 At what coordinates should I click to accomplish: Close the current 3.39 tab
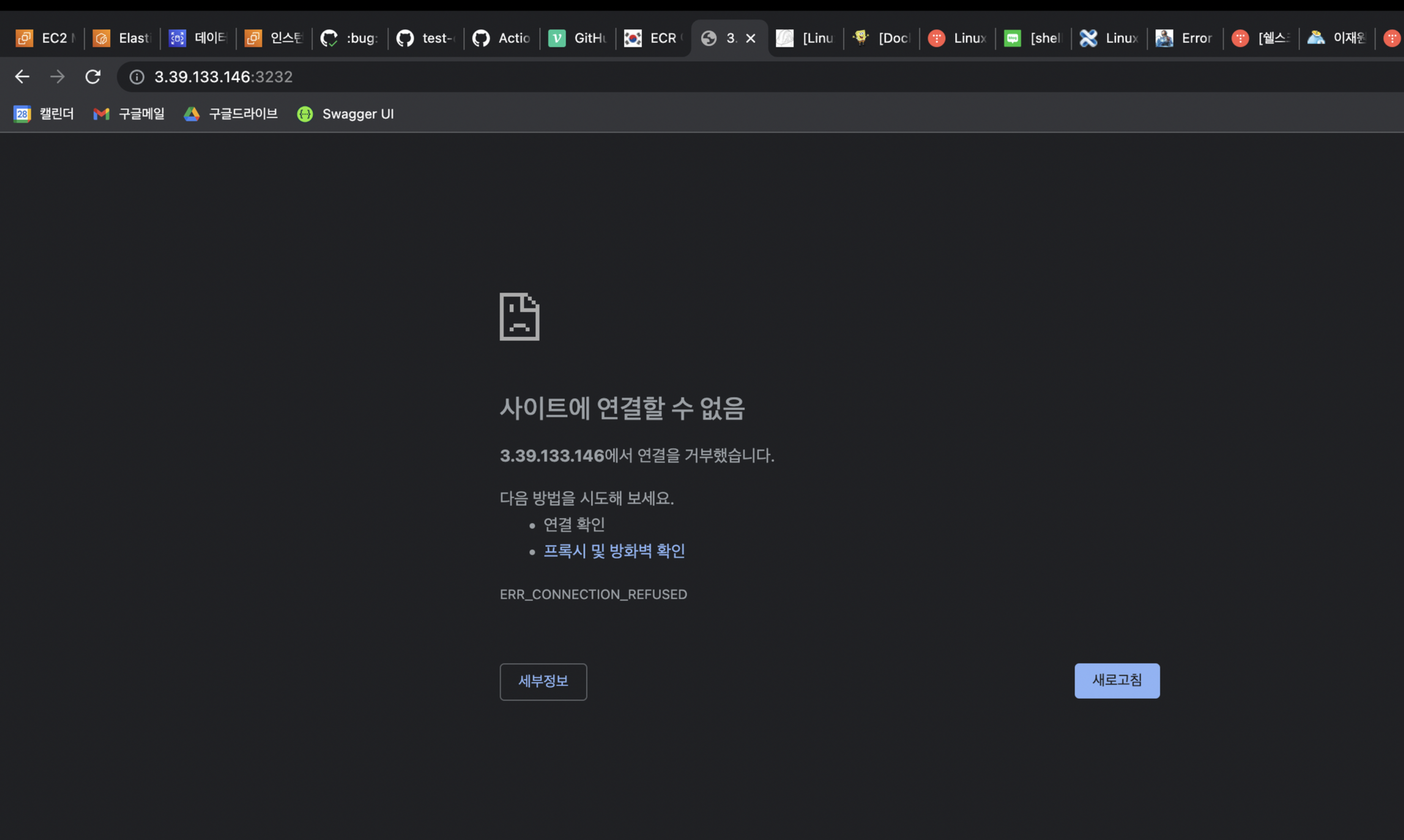[750, 38]
